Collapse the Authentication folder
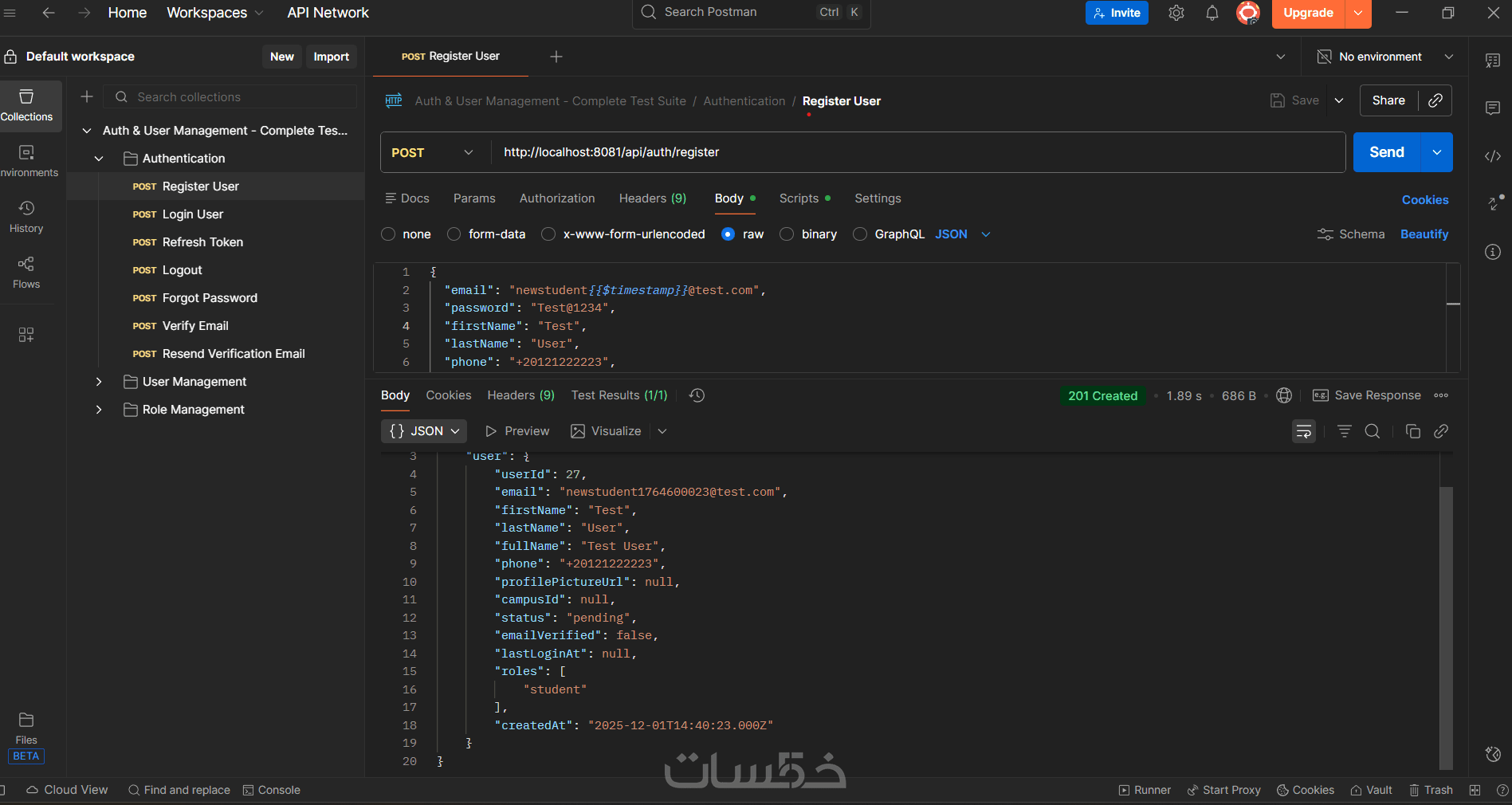Viewport: 1512px width, 805px height. 99,159
